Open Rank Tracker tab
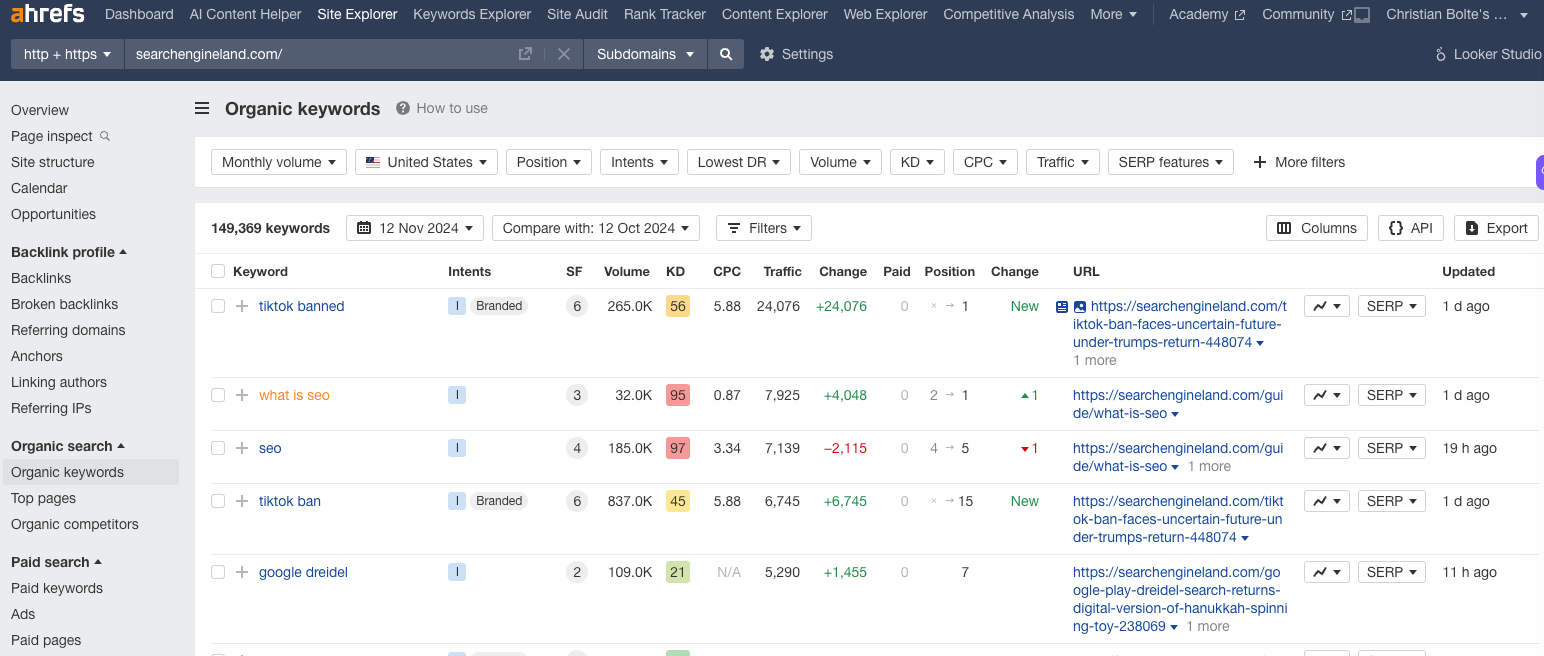 pyautogui.click(x=665, y=14)
